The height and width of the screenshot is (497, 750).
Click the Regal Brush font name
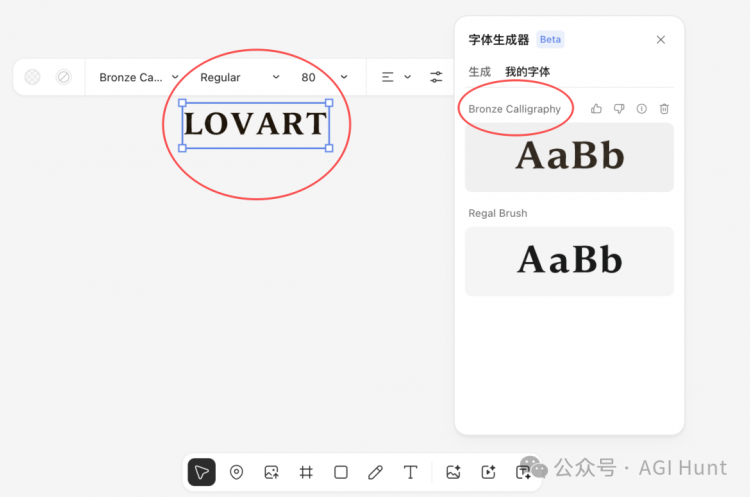(497, 213)
